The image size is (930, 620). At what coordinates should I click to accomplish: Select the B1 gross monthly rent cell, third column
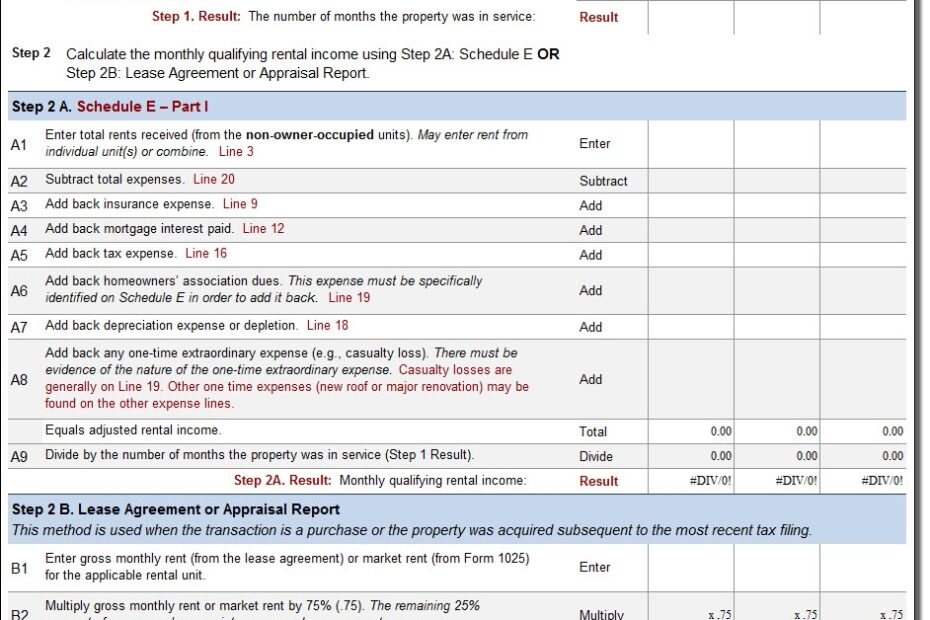(x=864, y=568)
